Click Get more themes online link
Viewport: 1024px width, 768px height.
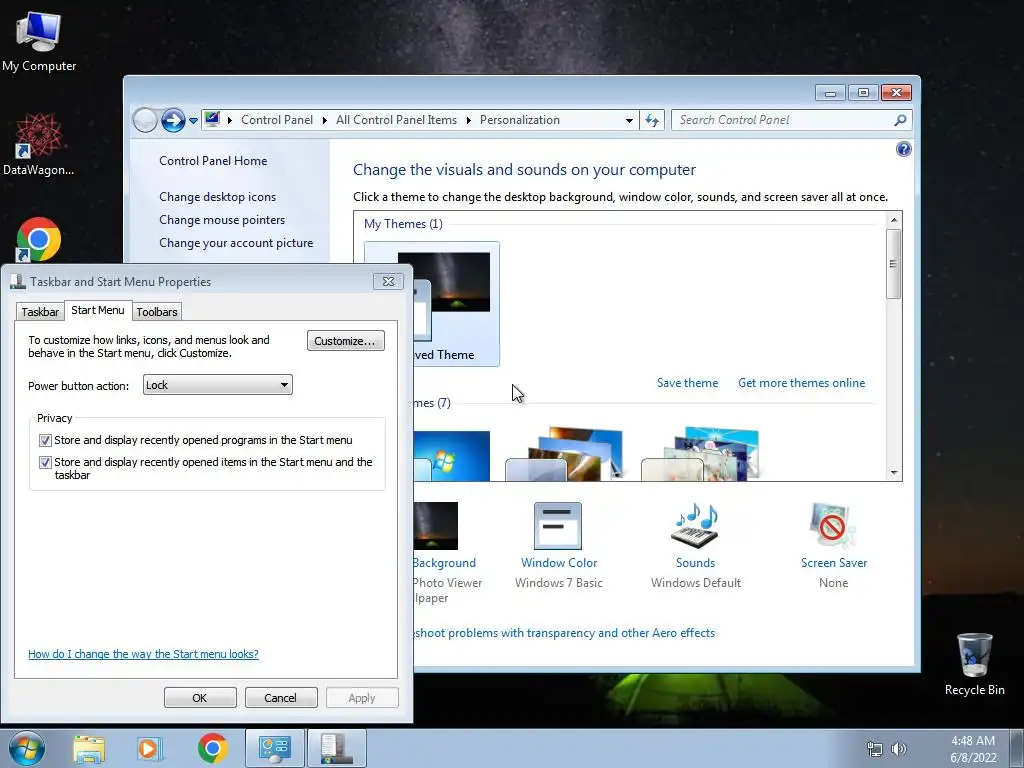[801, 383]
